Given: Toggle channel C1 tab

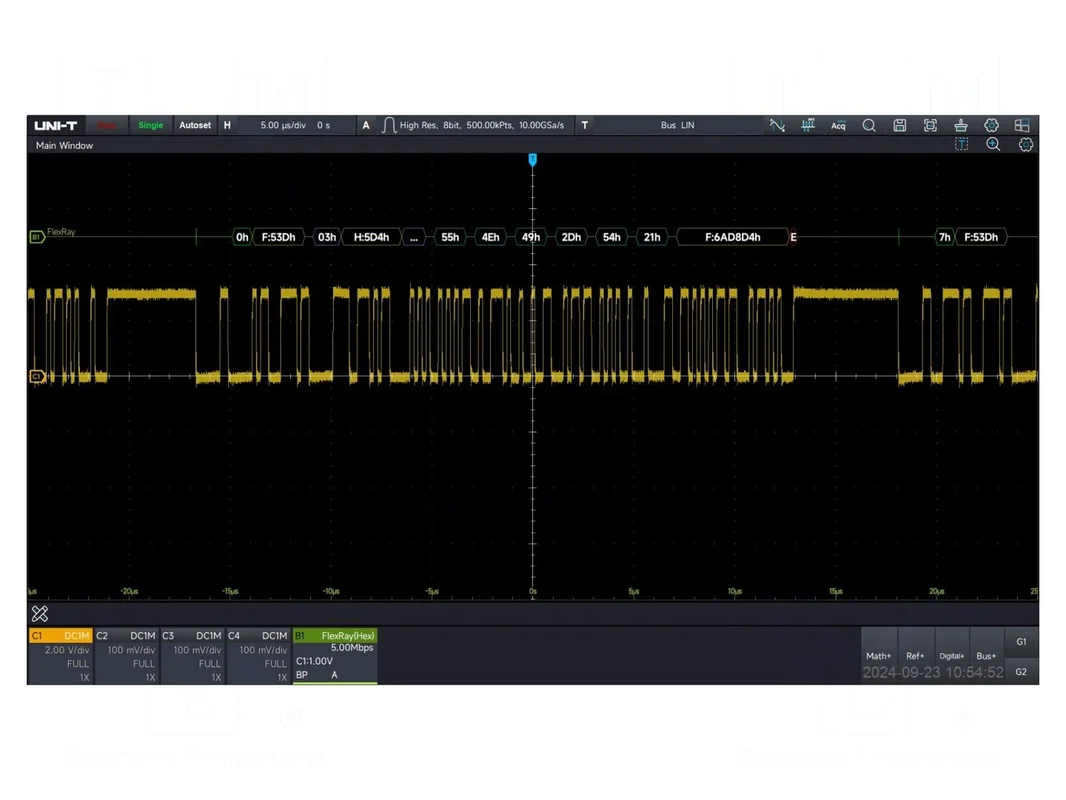Looking at the screenshot, I should pos(61,636).
